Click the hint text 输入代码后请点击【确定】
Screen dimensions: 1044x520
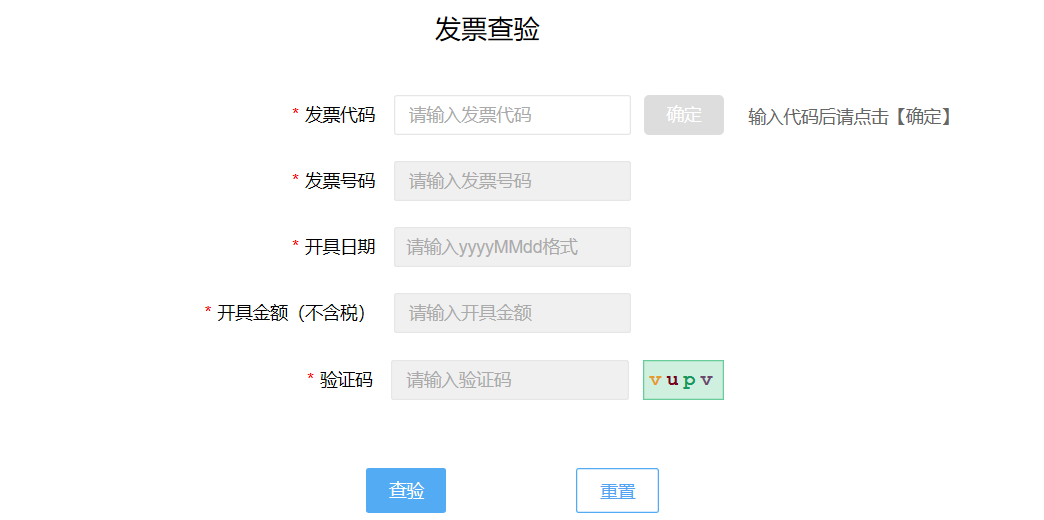pyautogui.click(x=851, y=117)
